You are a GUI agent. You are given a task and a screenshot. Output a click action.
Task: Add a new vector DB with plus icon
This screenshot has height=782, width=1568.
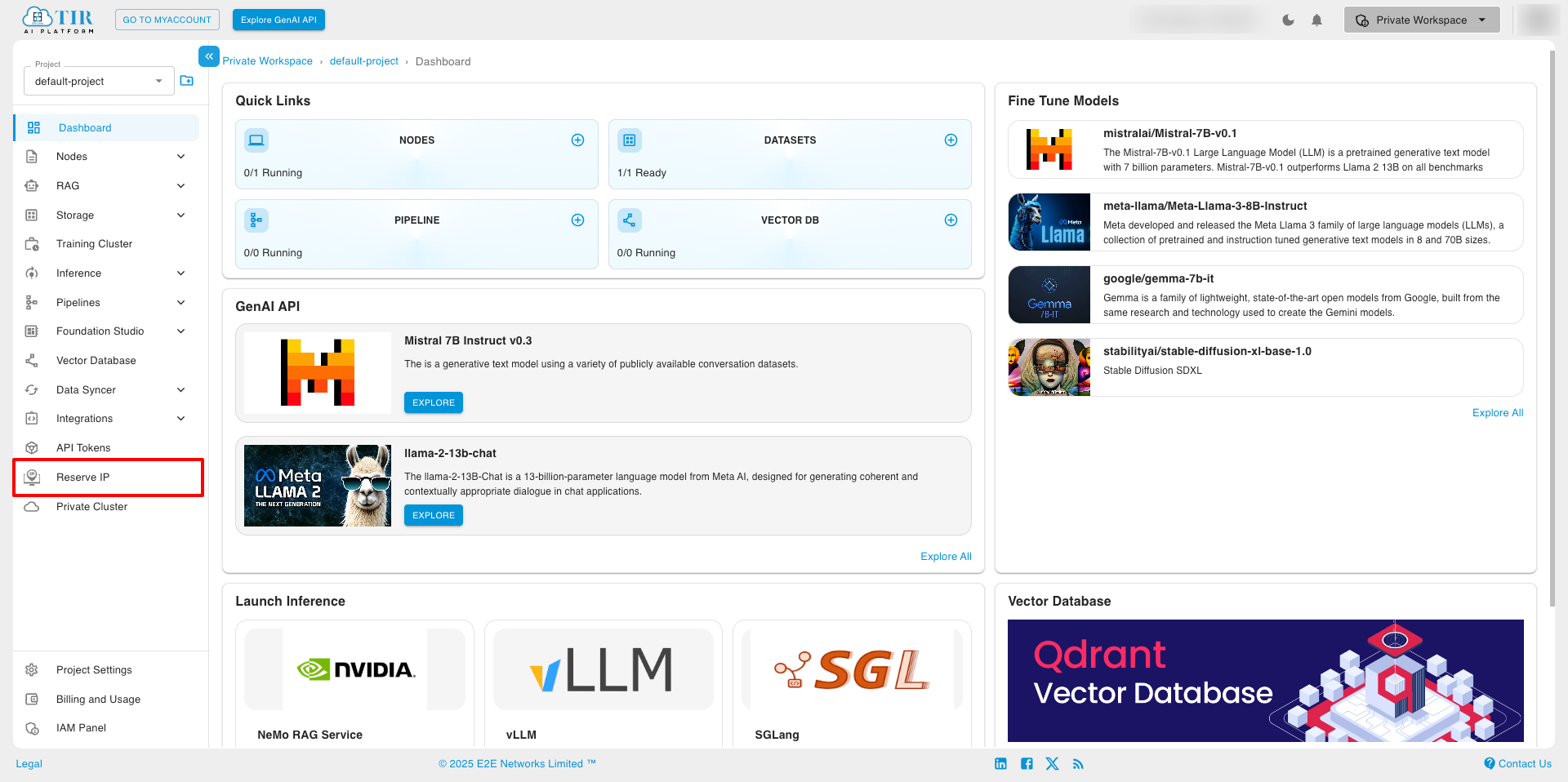tap(951, 220)
